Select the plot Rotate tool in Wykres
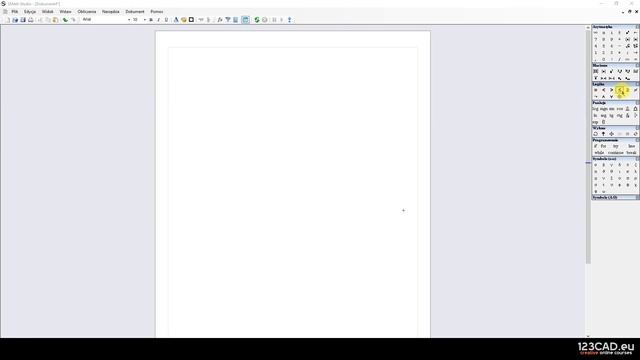 596,134
